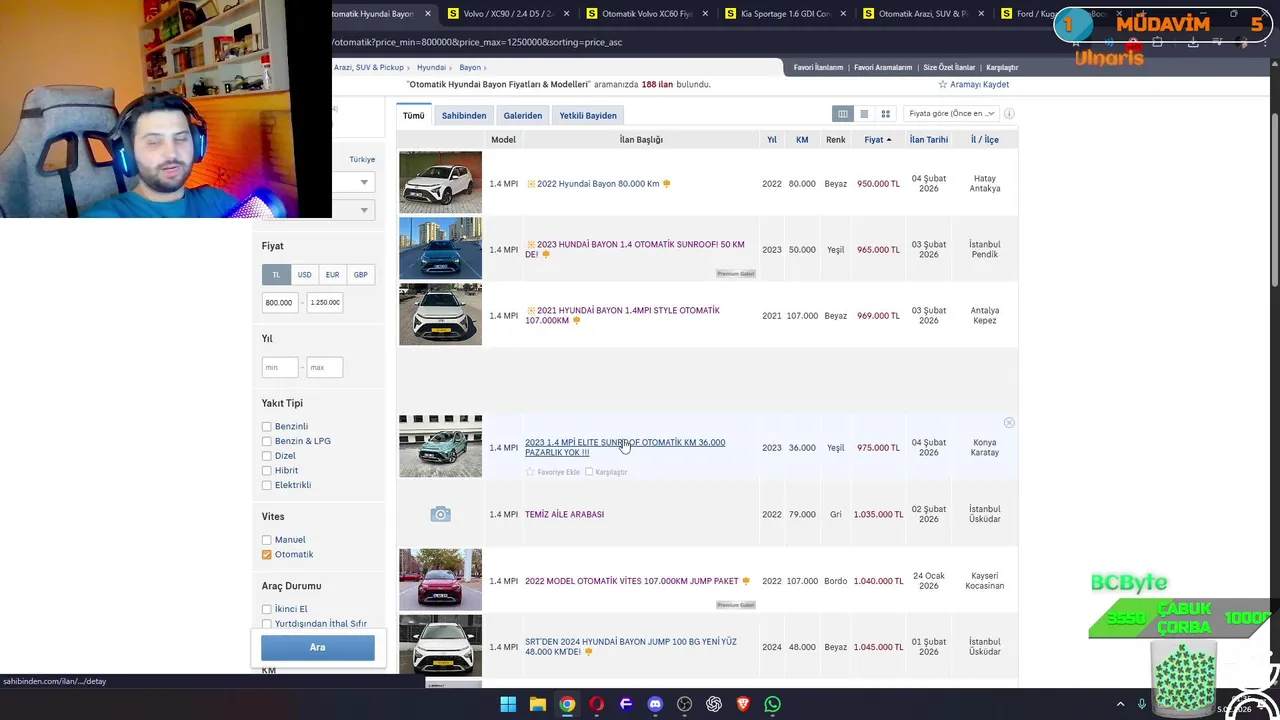1280x720 pixels.
Task: Open the Favori Aramalarım link
Action: pos(883,67)
